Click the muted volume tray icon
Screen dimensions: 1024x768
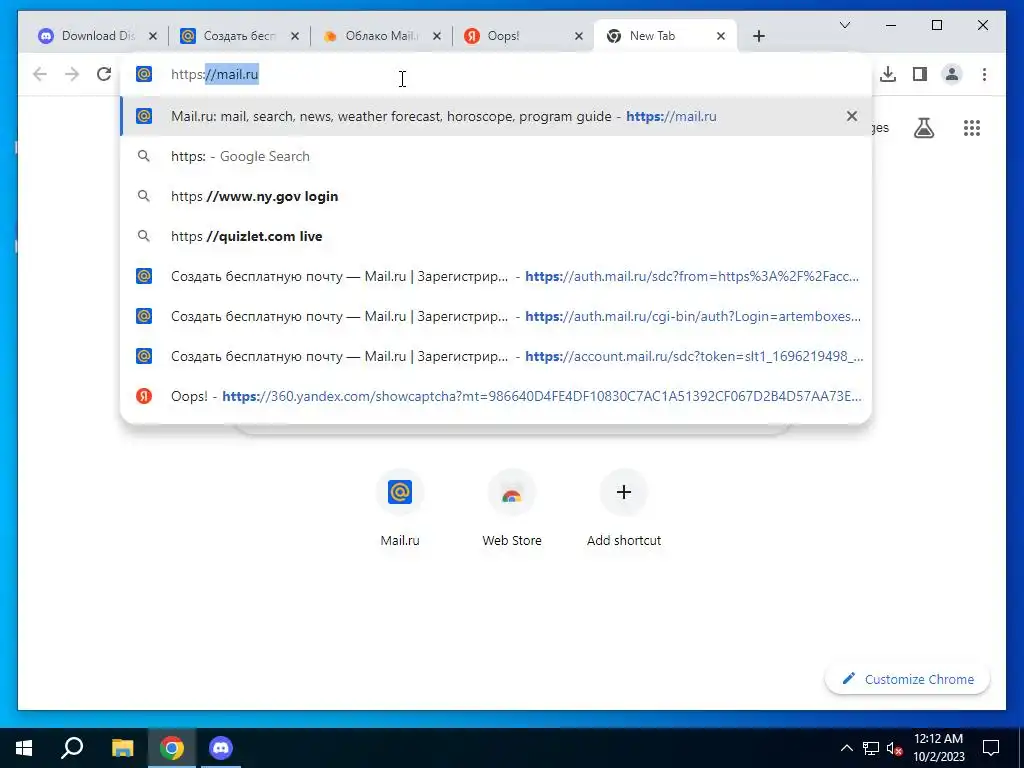[894, 748]
